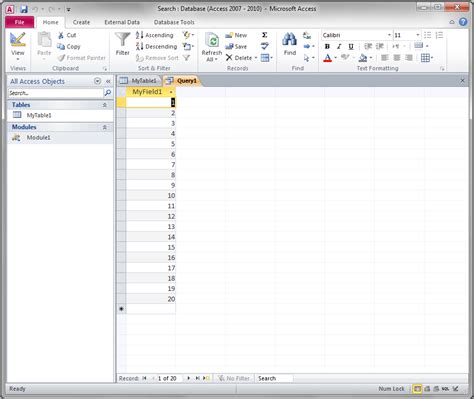This screenshot has width=474, height=399.
Task: Click the Save icon in Quick Access Toolbar
Action: click(x=24, y=9)
